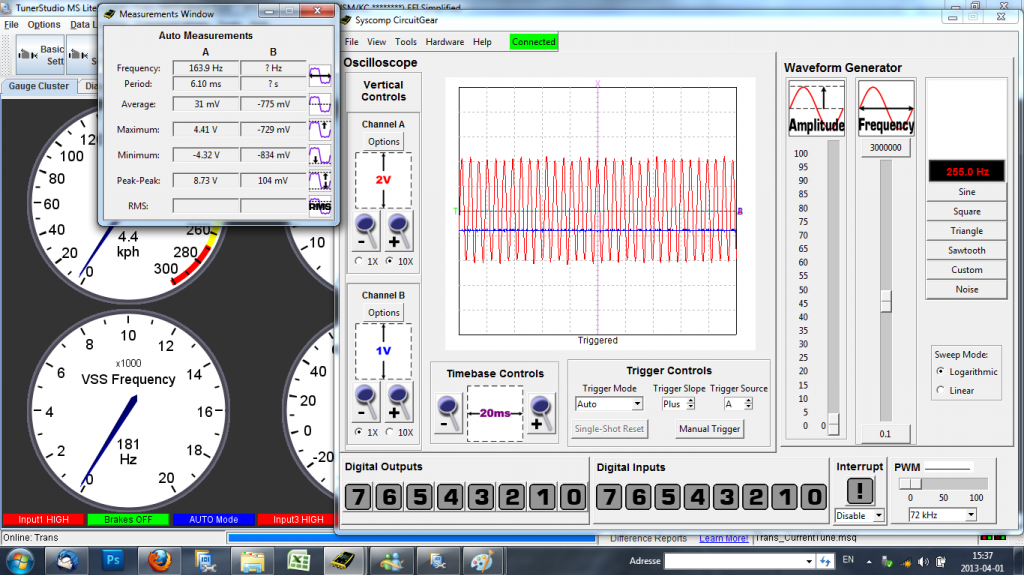Zoom in Channel A vertical scale
This screenshot has height=575, width=1024.
coord(398,231)
